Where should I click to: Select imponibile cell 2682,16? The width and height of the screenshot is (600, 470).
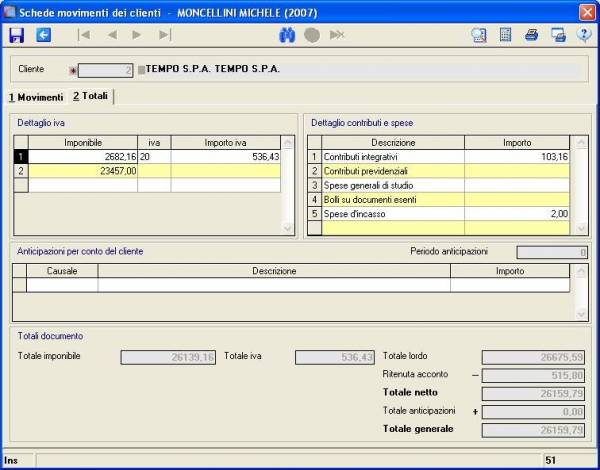click(x=83, y=157)
